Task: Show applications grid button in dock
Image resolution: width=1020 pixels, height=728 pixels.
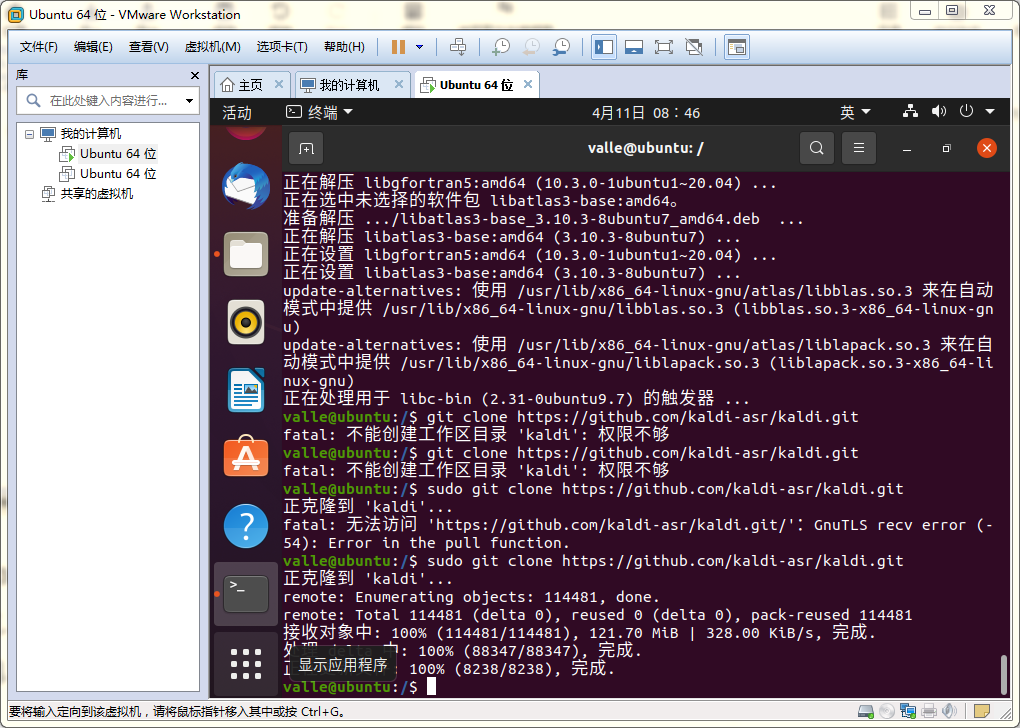Action: click(246, 664)
